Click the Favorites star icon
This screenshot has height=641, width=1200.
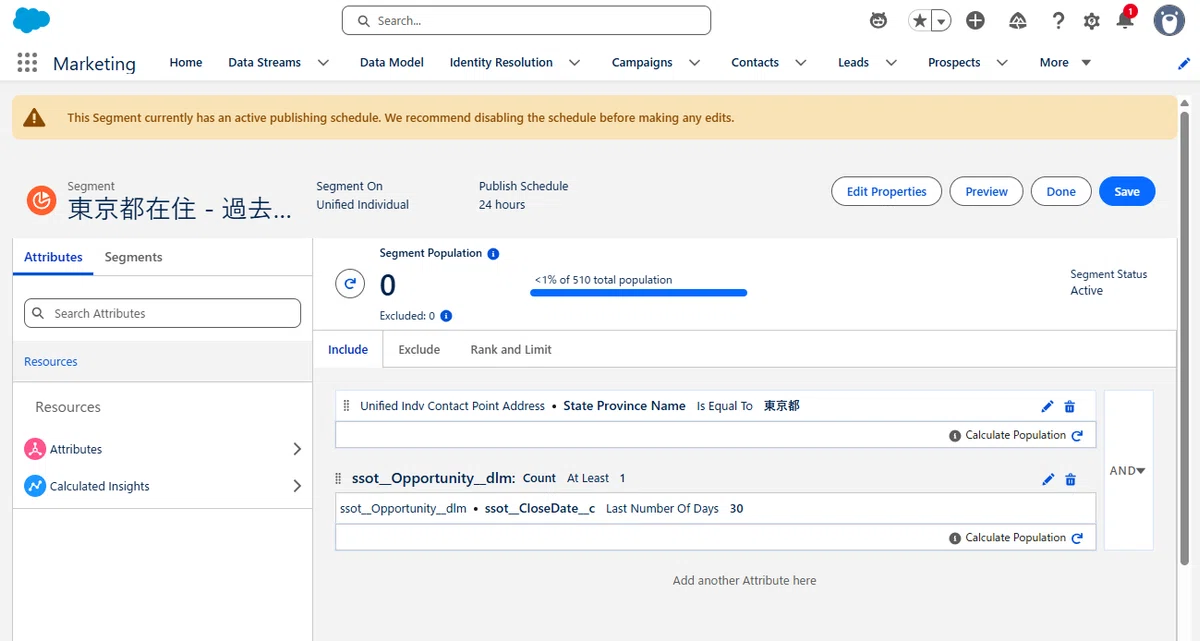pos(919,20)
